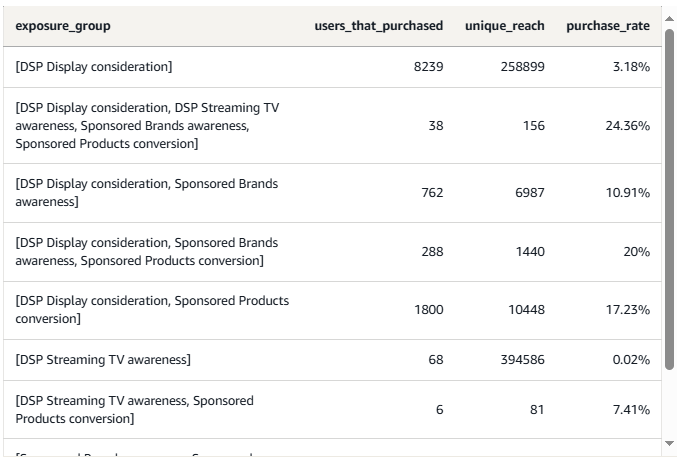Click the 8239 users purchased cell
The width and height of the screenshot is (679, 465).
428,67
